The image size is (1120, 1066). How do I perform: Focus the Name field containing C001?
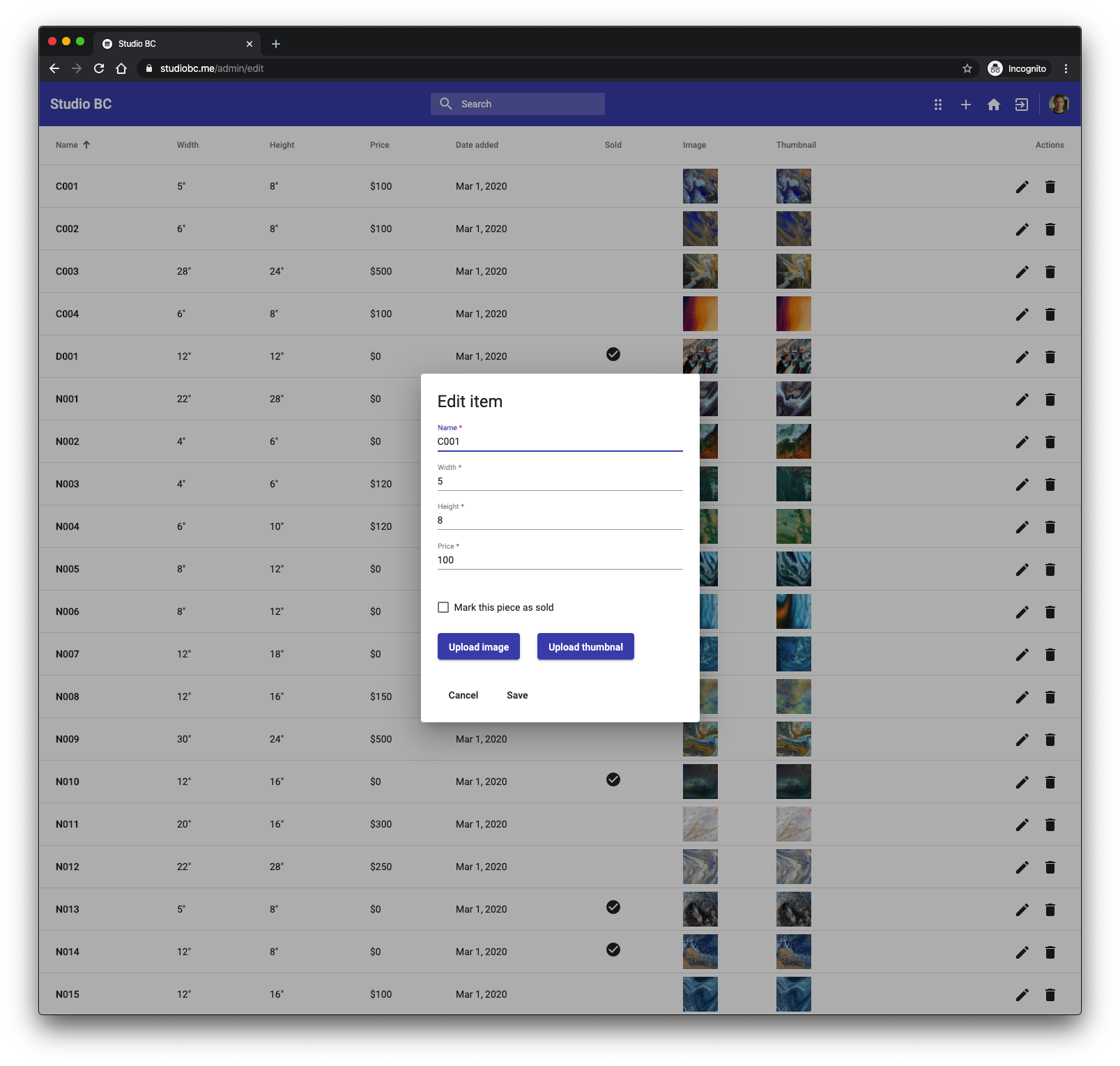point(560,441)
